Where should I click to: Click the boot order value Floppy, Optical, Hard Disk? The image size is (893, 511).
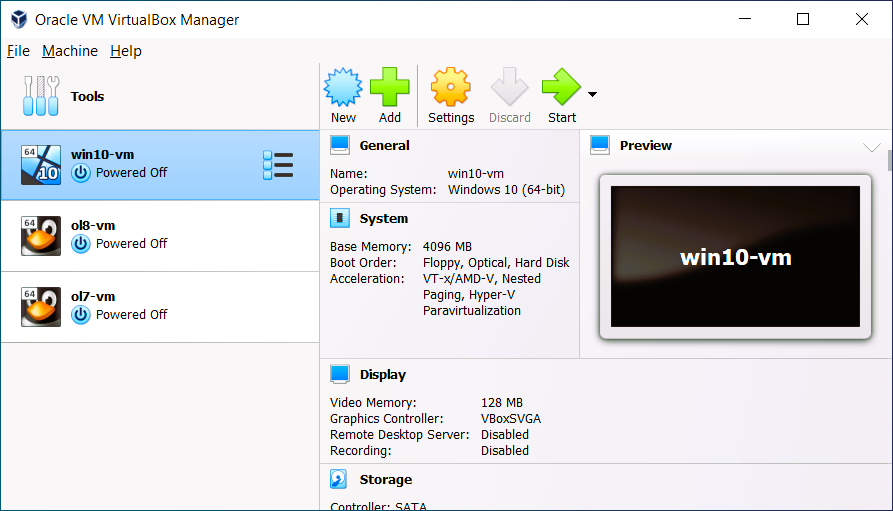click(x=496, y=263)
